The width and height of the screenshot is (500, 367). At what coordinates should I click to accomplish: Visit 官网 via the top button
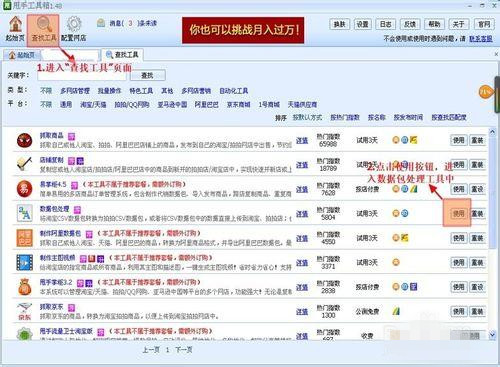(484, 24)
